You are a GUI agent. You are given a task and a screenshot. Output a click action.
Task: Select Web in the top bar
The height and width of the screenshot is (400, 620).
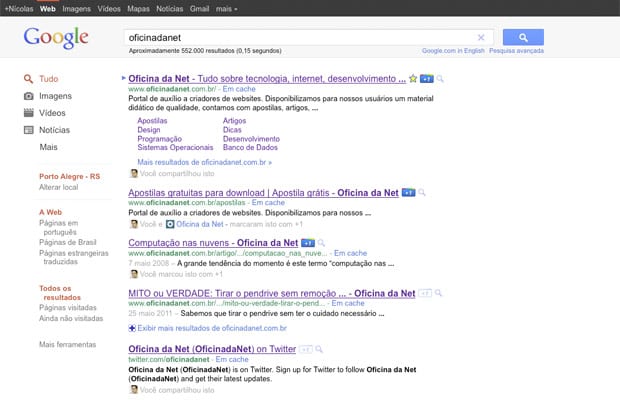tap(47, 8)
